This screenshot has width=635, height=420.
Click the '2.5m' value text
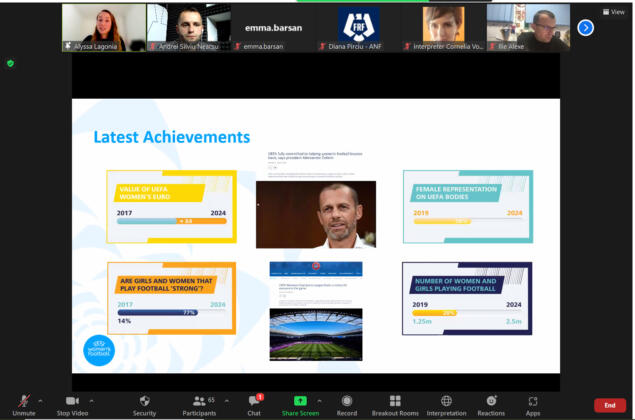[x=514, y=321]
